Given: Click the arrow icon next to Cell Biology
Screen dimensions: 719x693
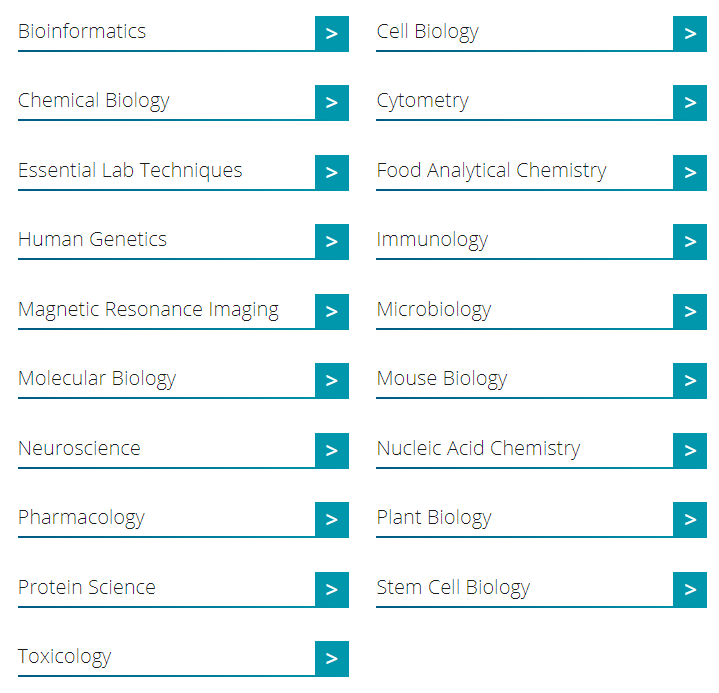Looking at the screenshot, I should point(690,33).
